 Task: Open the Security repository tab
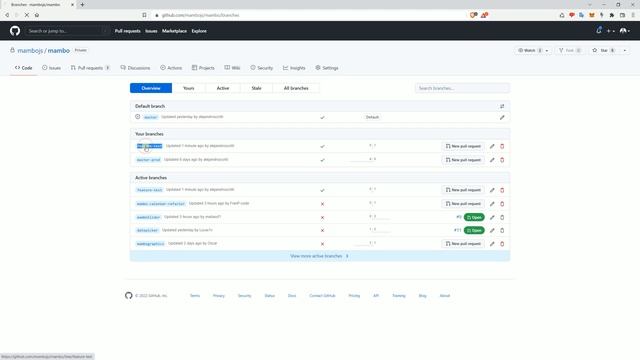[262, 68]
